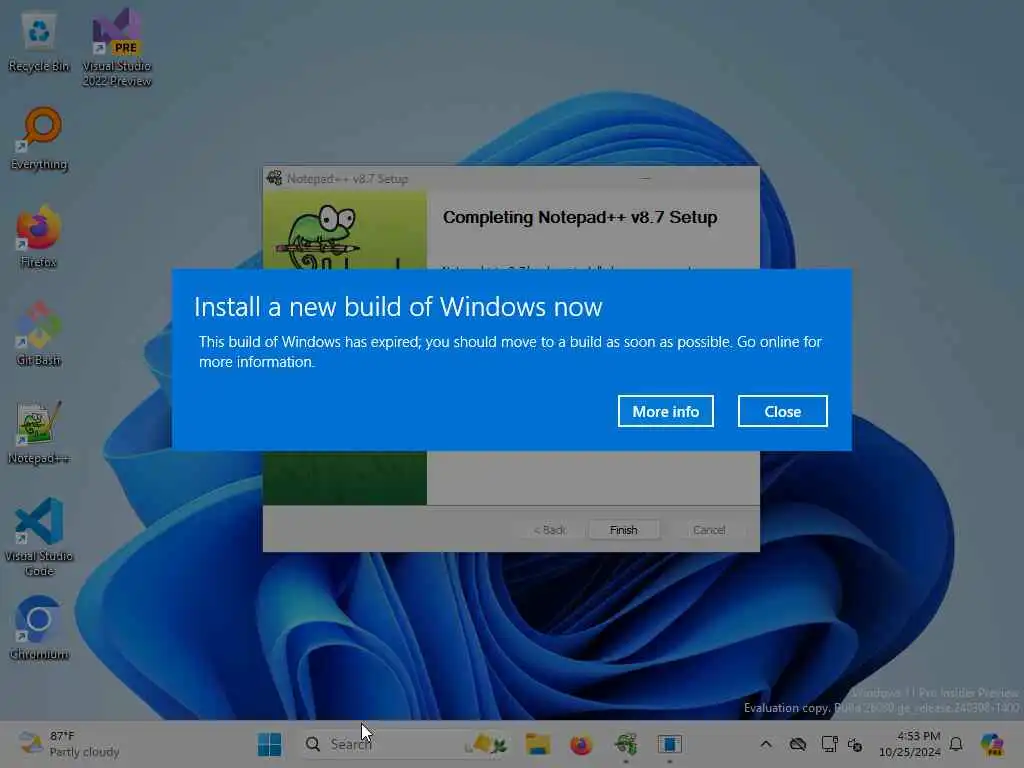
Task: Open Firefox from the taskbar
Action: (x=581, y=744)
